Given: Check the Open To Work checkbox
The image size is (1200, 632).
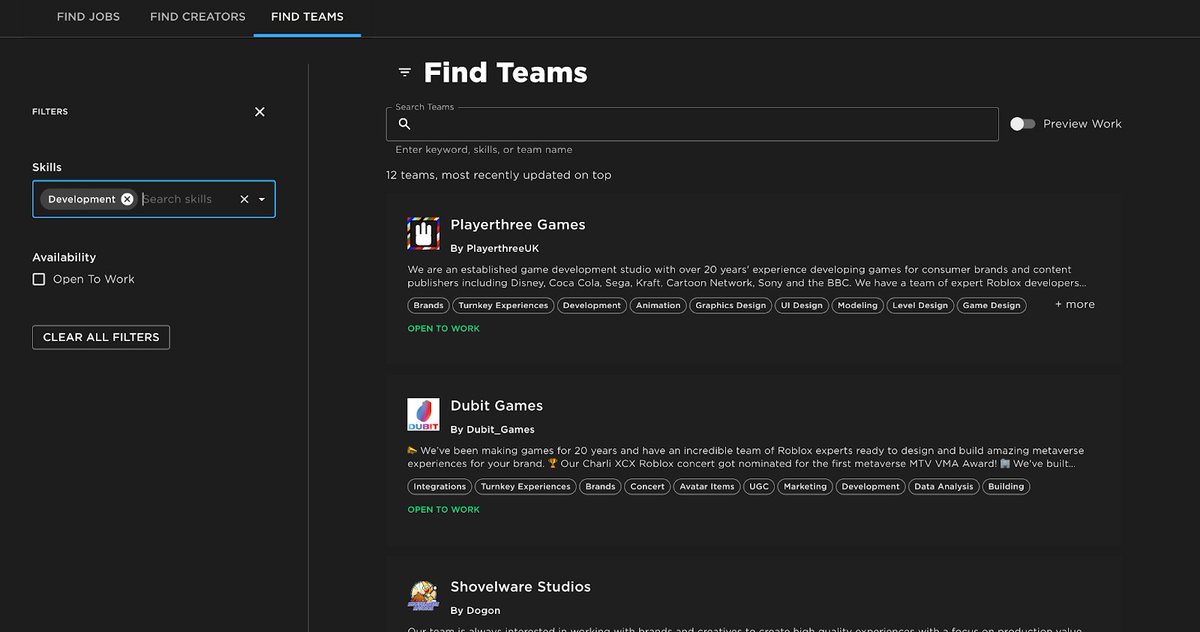Looking at the screenshot, I should pyautogui.click(x=37, y=278).
